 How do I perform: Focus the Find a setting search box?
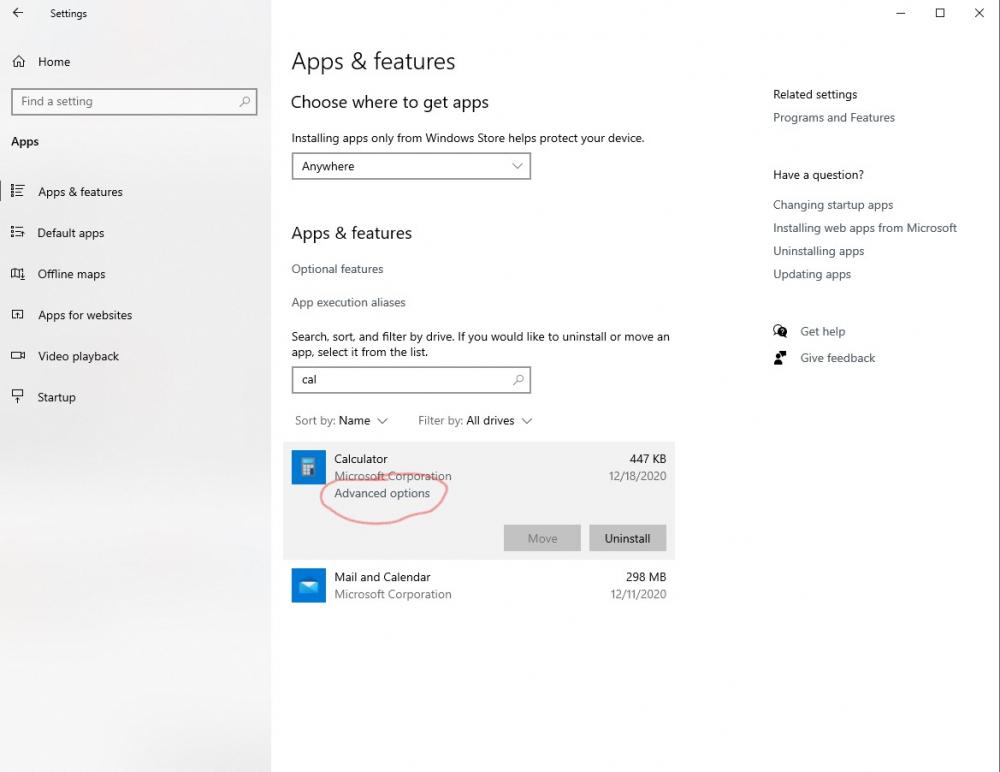pyautogui.click(x=134, y=101)
